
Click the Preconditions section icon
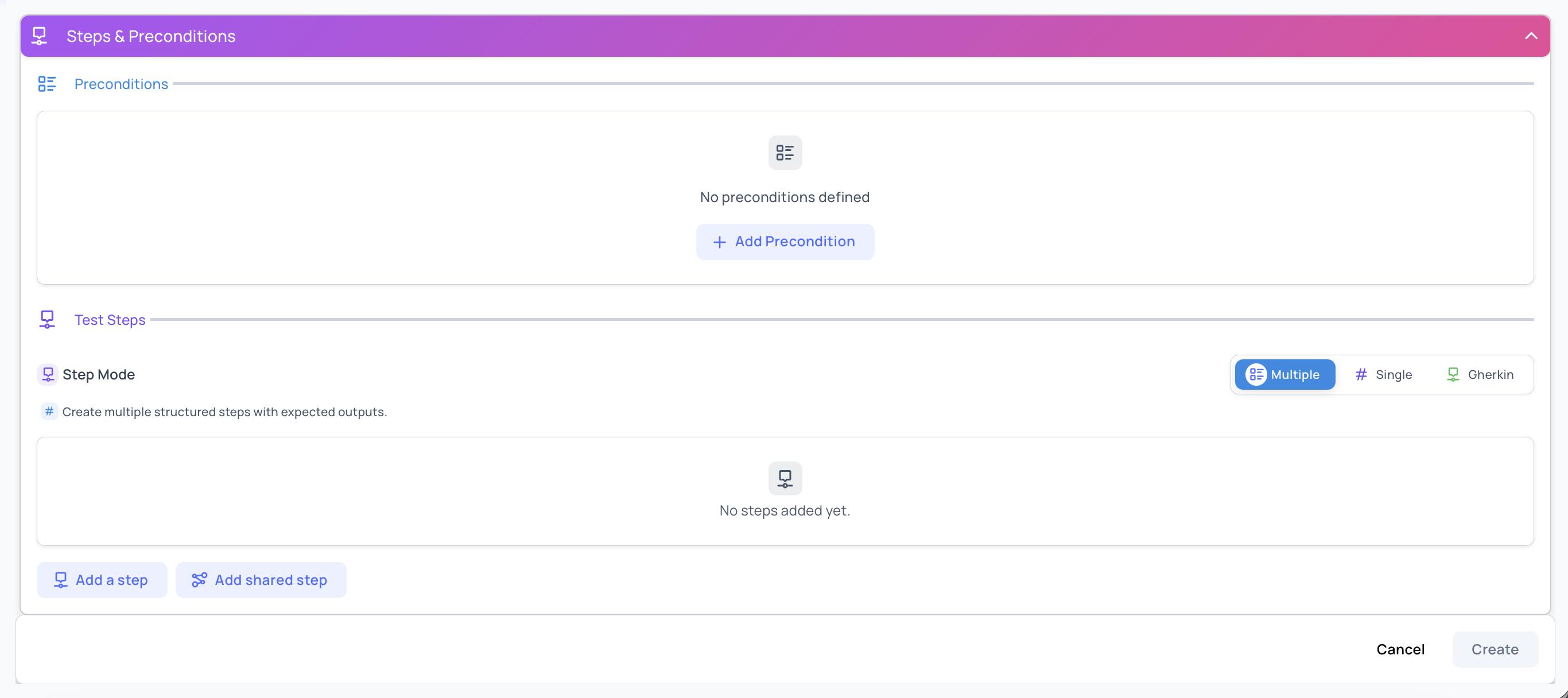[48, 84]
